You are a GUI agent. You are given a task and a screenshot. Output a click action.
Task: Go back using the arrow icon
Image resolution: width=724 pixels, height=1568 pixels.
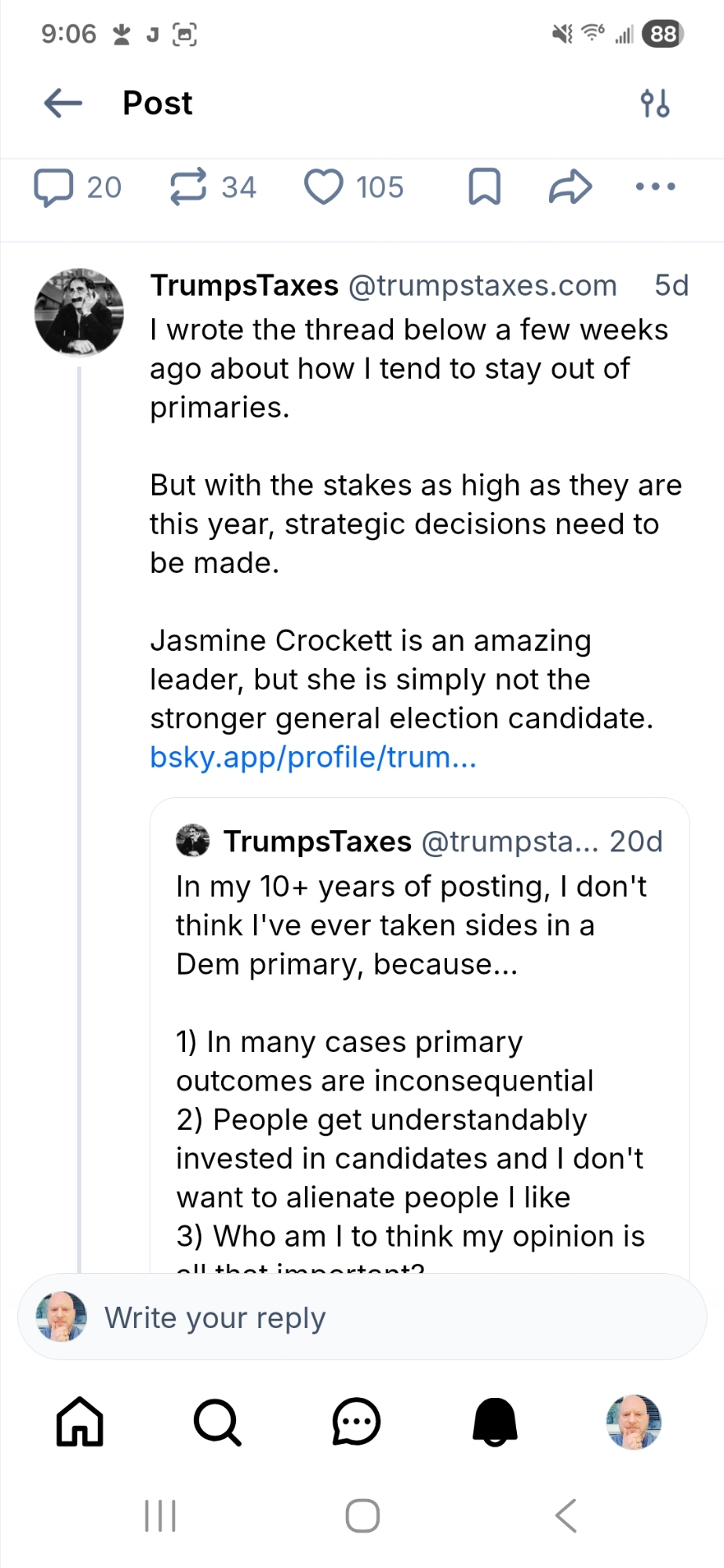(x=64, y=103)
